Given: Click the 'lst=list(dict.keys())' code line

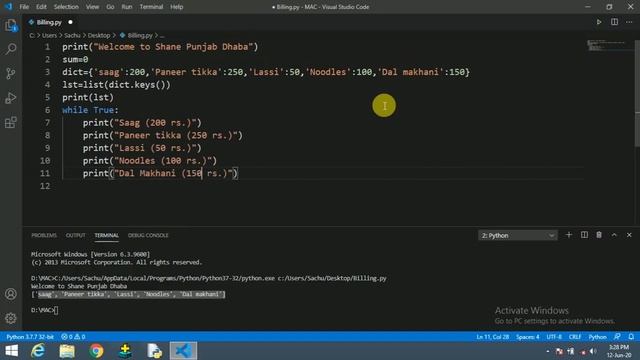Looking at the screenshot, I should click(116, 85).
